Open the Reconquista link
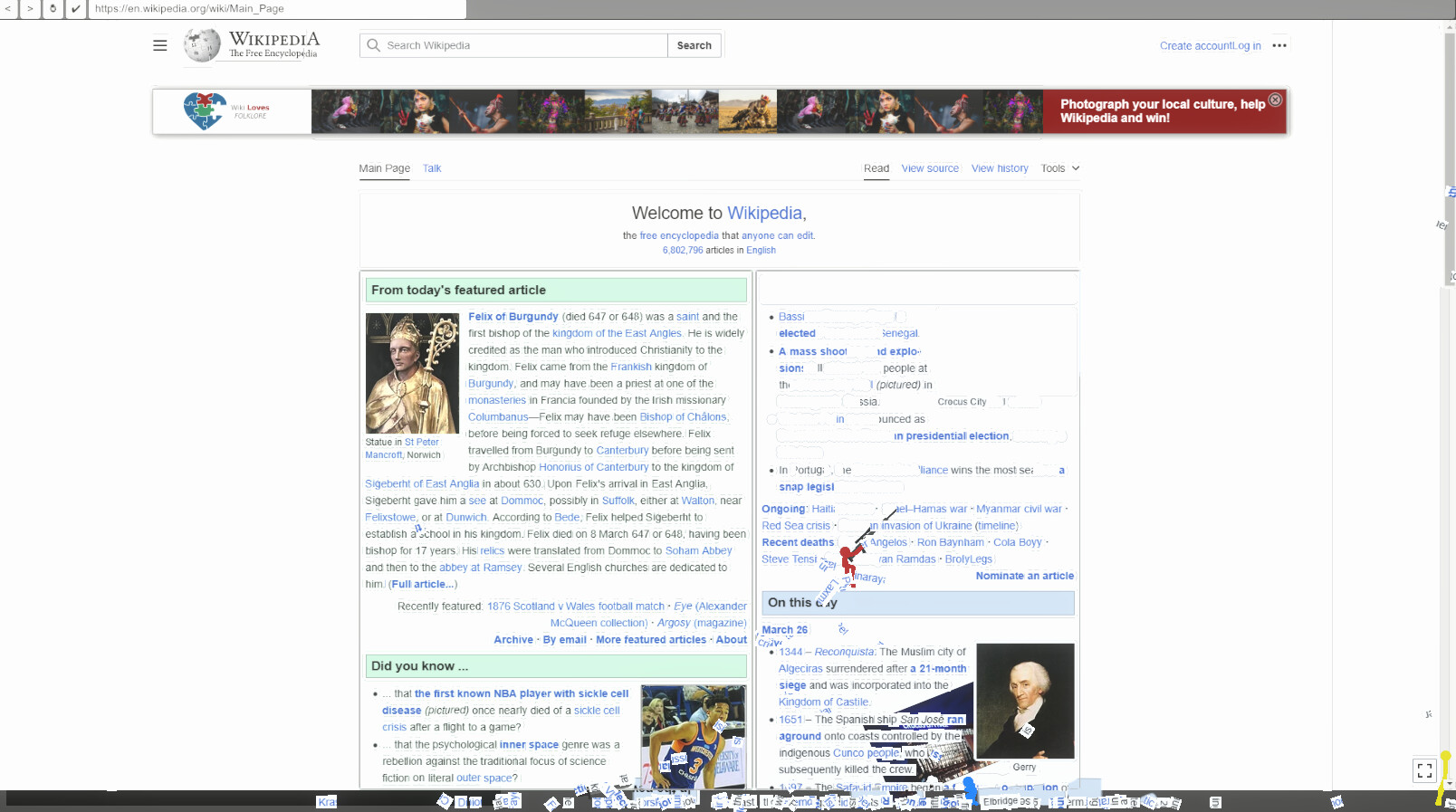Screen dimensions: 1456x812 pos(844,652)
